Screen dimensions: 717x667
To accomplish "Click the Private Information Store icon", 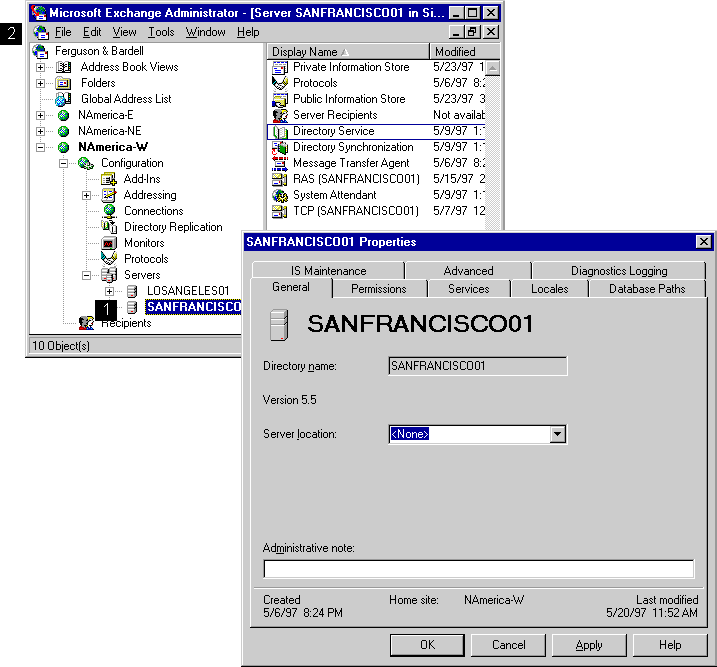I will pyautogui.click(x=280, y=68).
